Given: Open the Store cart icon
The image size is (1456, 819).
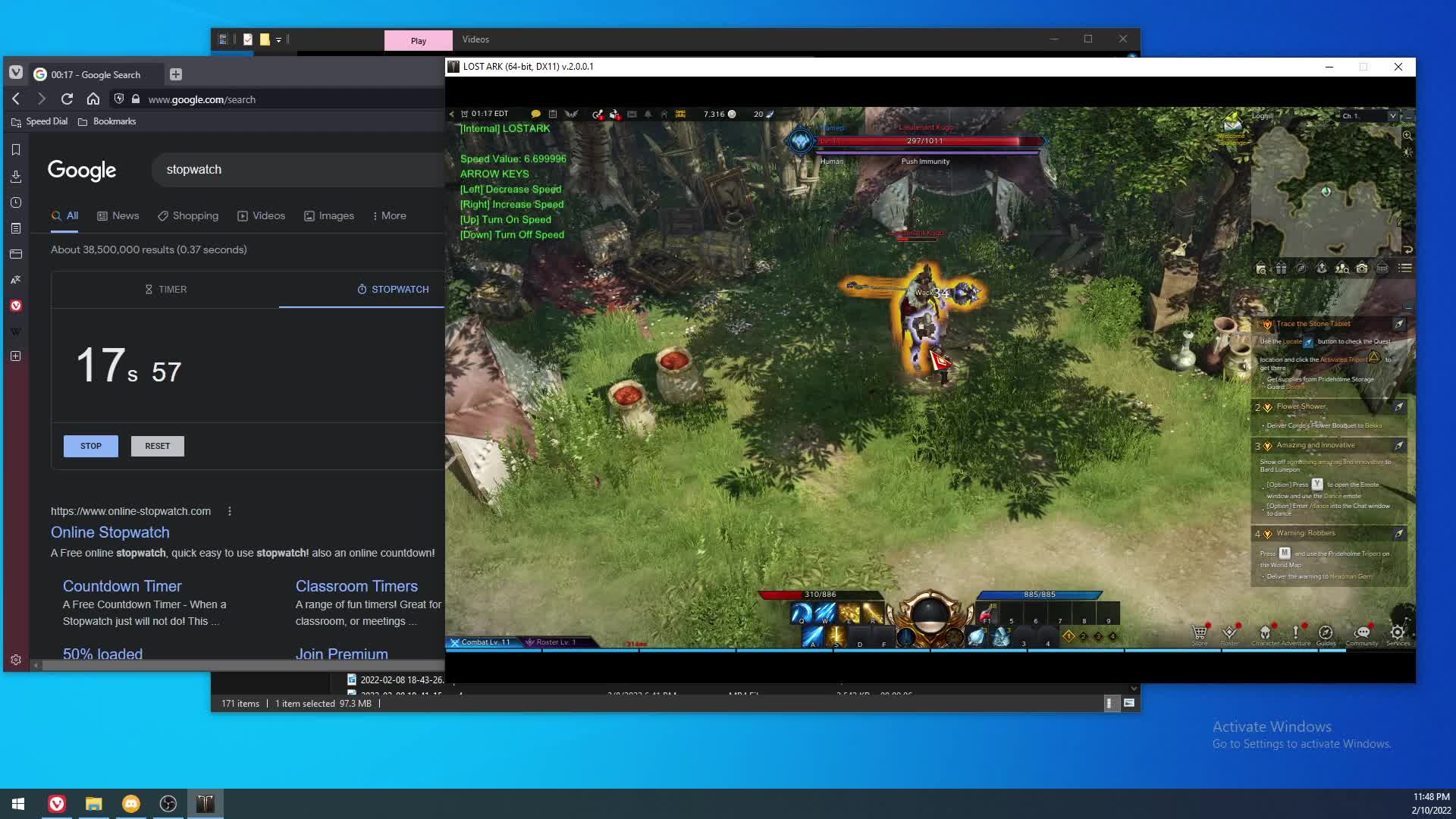Looking at the screenshot, I should point(1199,632).
